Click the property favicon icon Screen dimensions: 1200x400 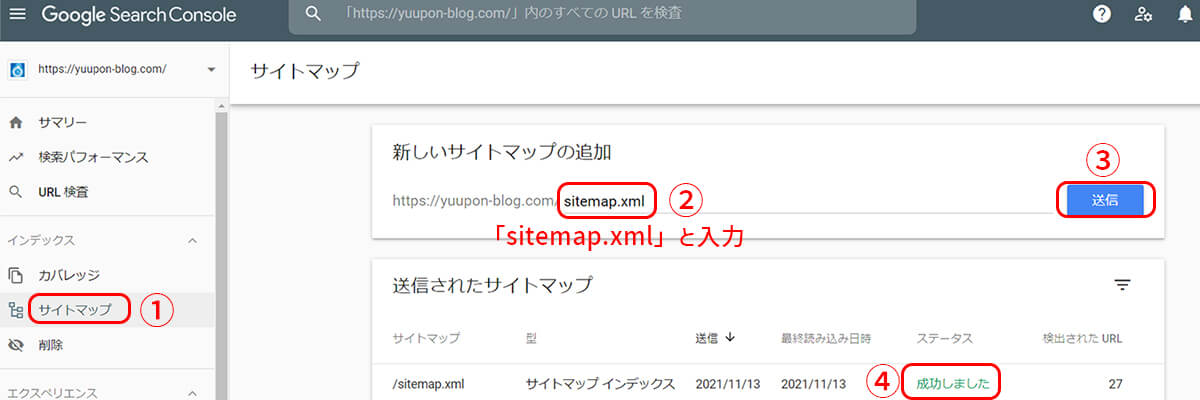(x=17, y=69)
